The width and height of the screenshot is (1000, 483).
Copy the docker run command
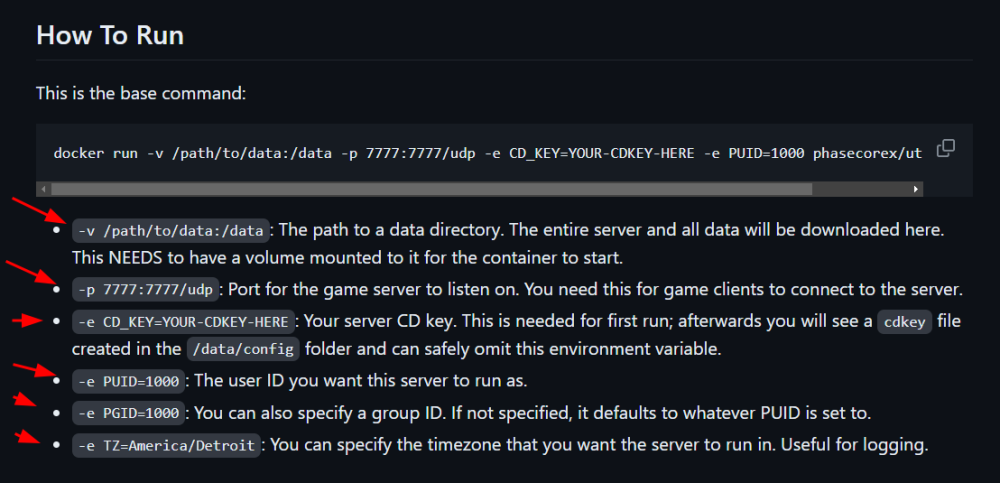pos(945,149)
